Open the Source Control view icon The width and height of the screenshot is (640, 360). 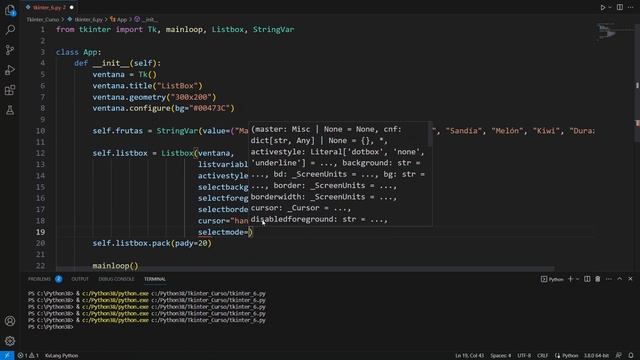[10, 50]
